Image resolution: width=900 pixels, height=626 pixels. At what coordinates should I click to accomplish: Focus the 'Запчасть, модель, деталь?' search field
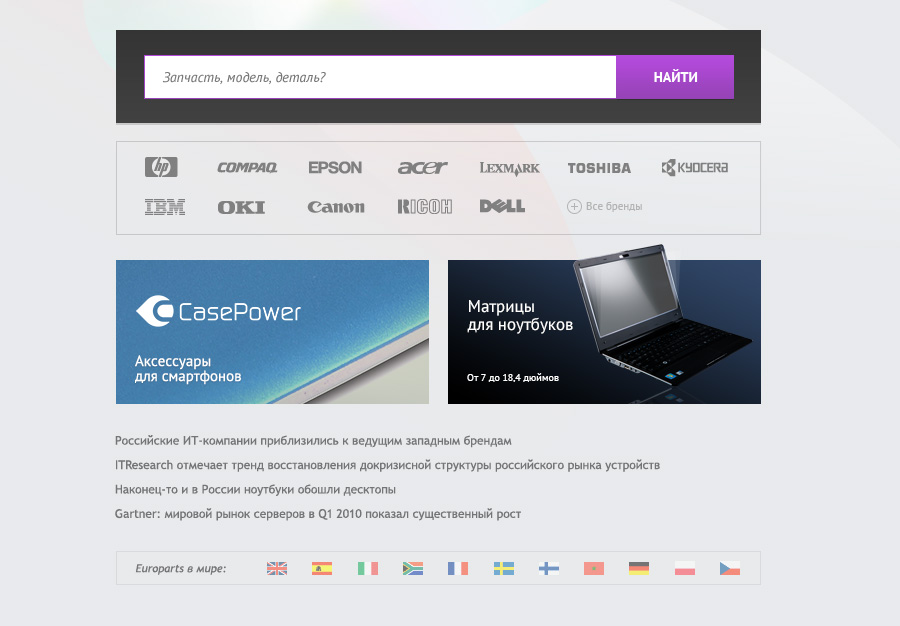[x=380, y=77]
